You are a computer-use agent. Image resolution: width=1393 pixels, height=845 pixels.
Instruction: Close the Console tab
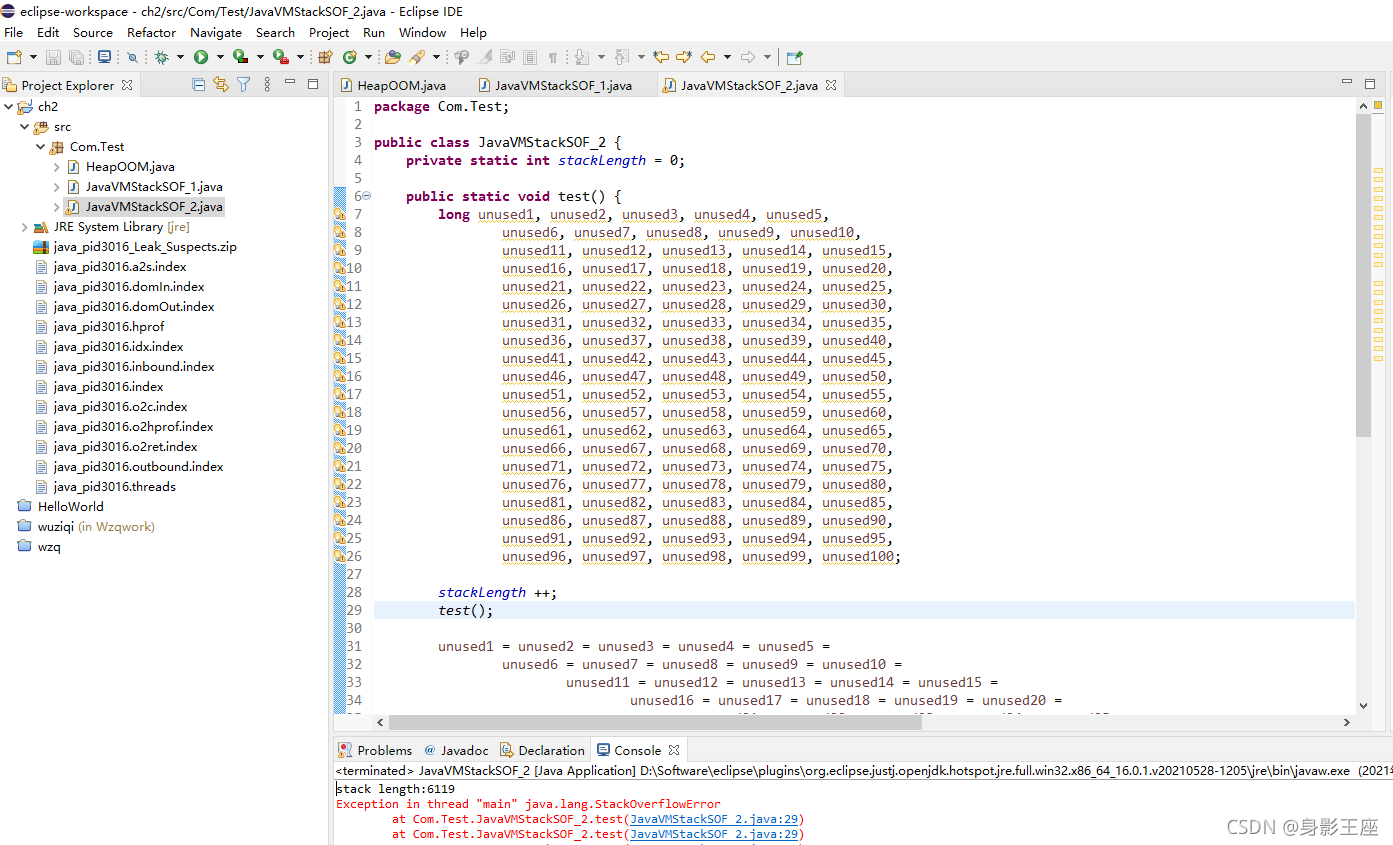674,750
